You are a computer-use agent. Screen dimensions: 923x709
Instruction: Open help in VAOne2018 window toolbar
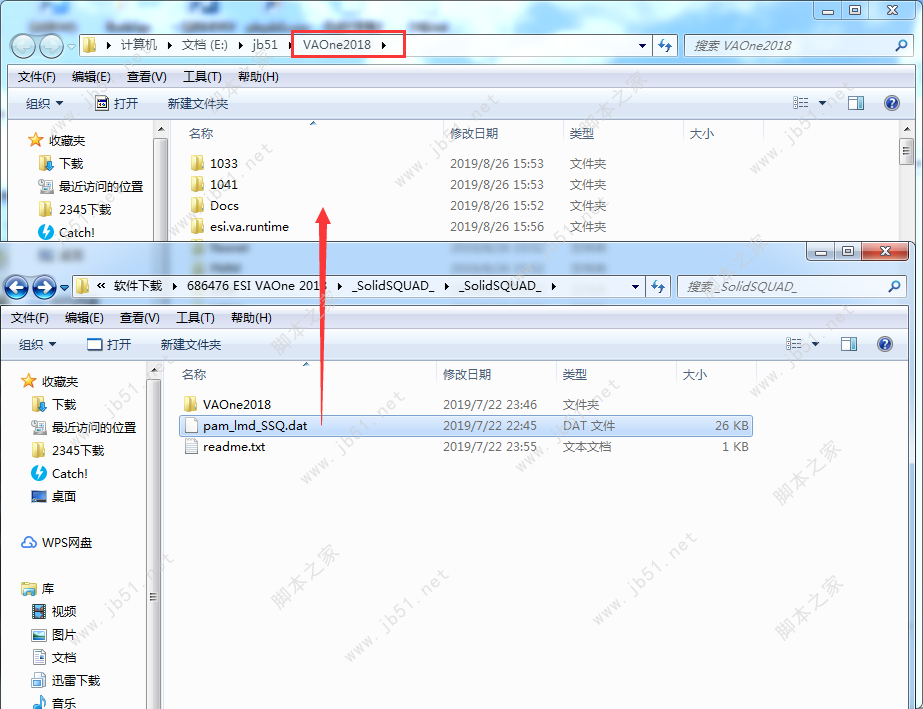click(891, 103)
